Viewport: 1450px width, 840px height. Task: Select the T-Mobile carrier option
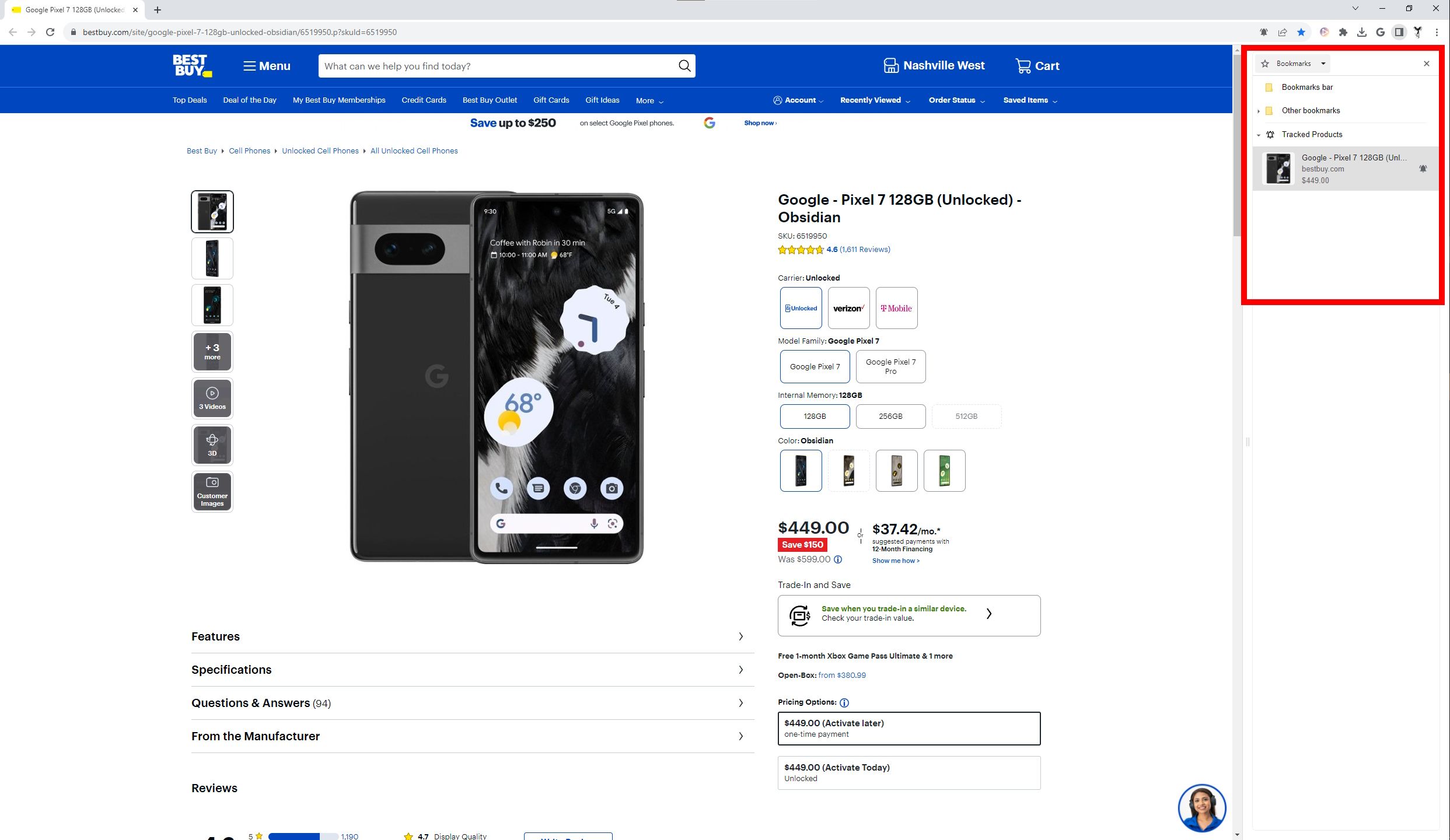click(897, 308)
